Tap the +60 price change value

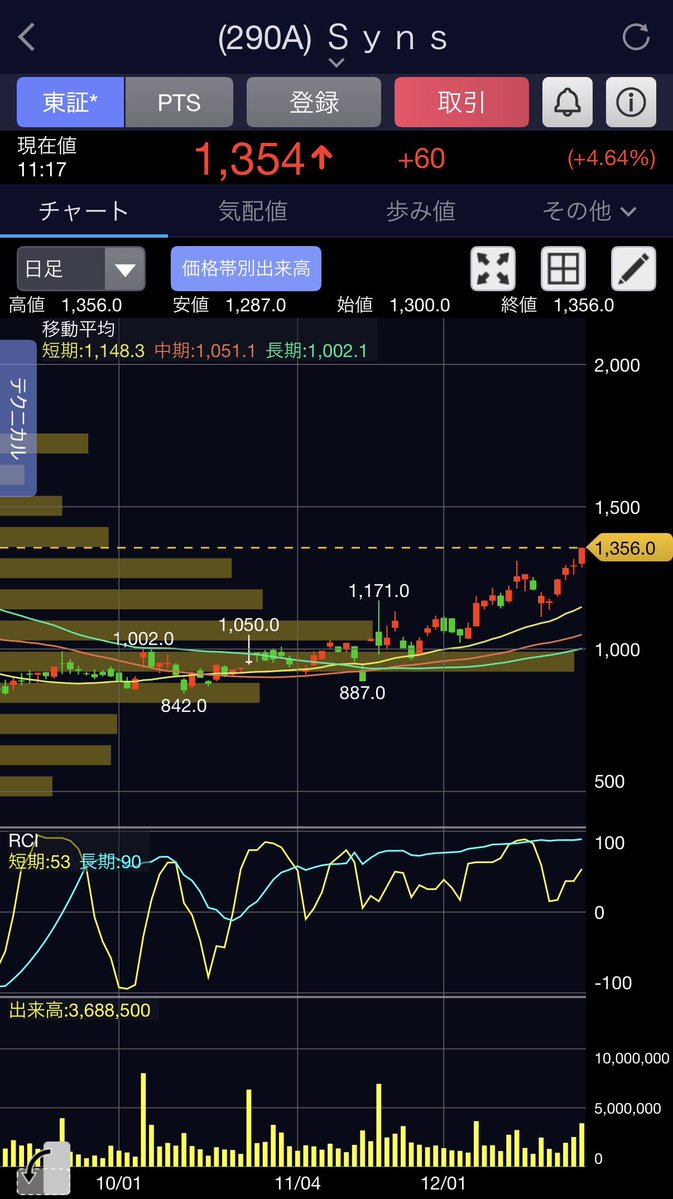click(421, 158)
